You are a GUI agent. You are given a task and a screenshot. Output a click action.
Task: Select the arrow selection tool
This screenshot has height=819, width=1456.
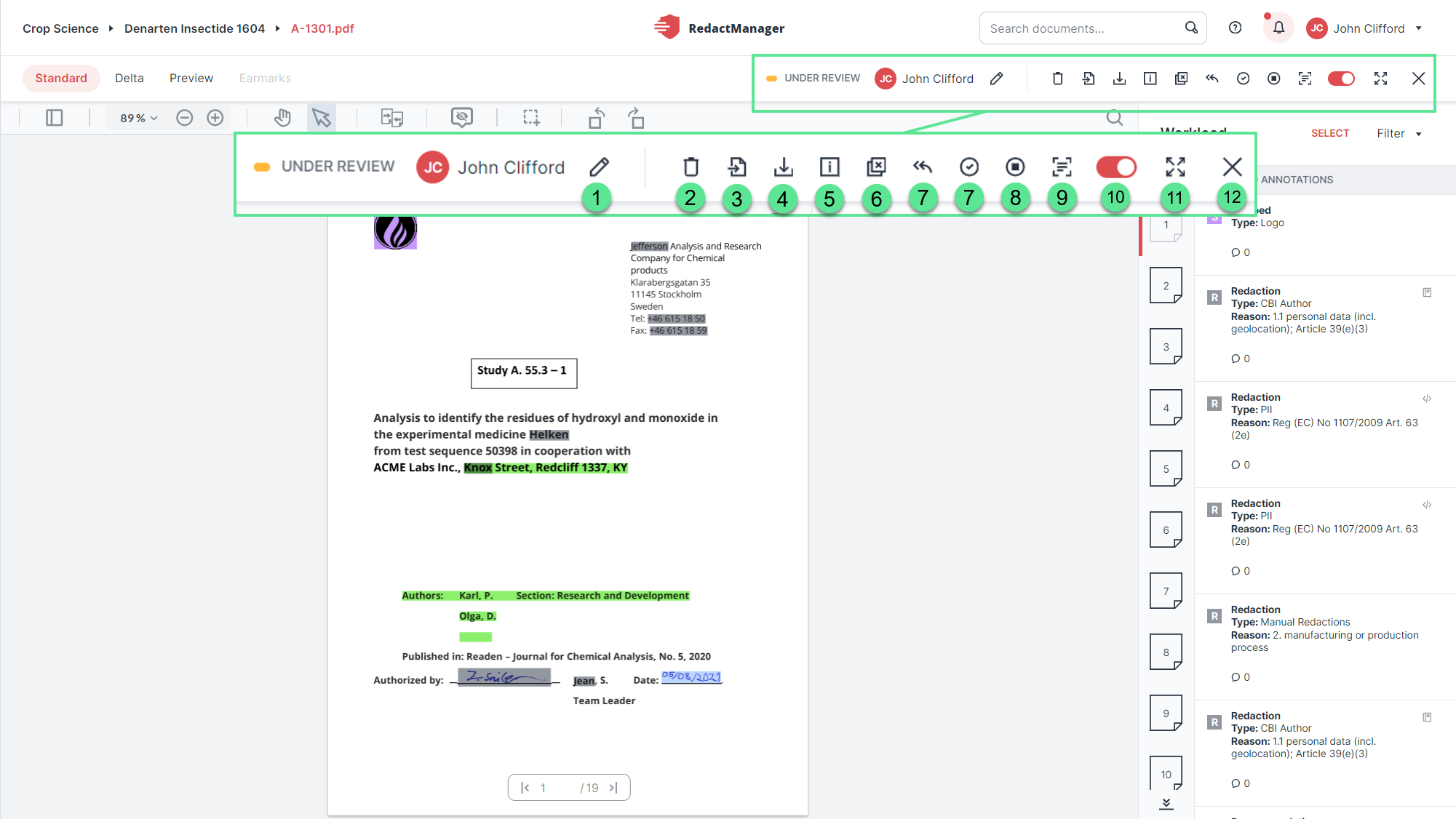point(322,118)
